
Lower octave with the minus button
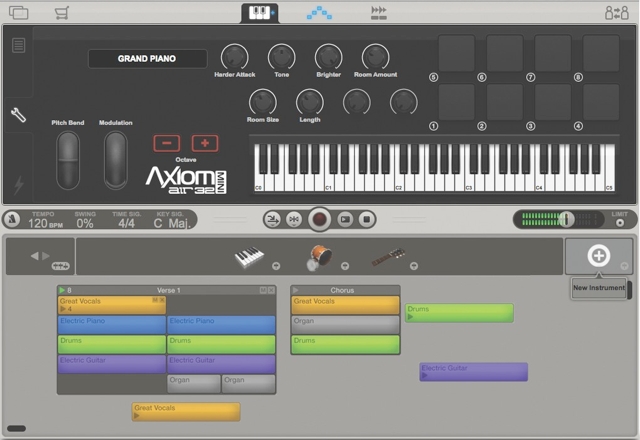pos(166,143)
